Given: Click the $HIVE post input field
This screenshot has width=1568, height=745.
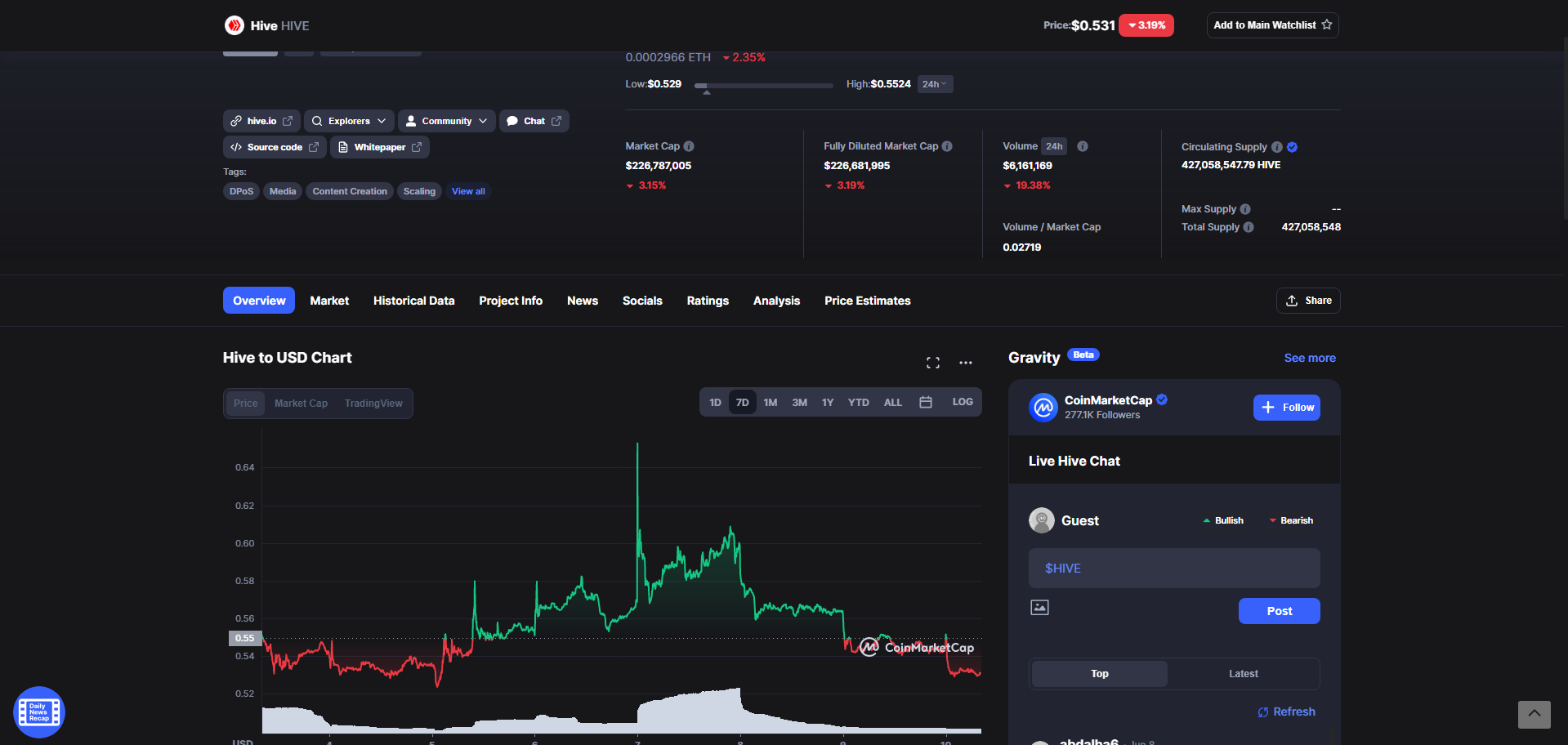Looking at the screenshot, I should (1174, 568).
